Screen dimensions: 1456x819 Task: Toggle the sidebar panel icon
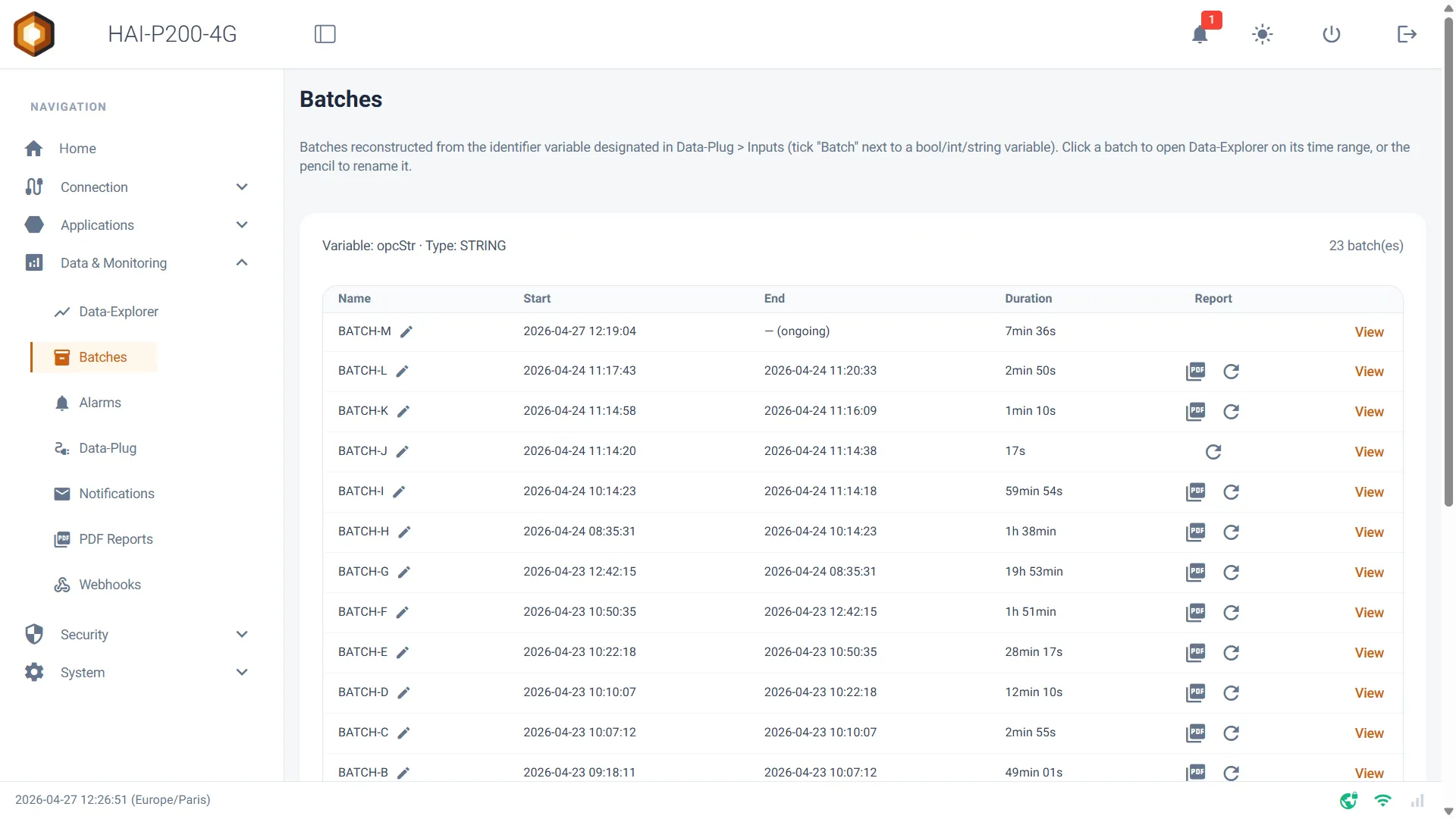point(325,34)
